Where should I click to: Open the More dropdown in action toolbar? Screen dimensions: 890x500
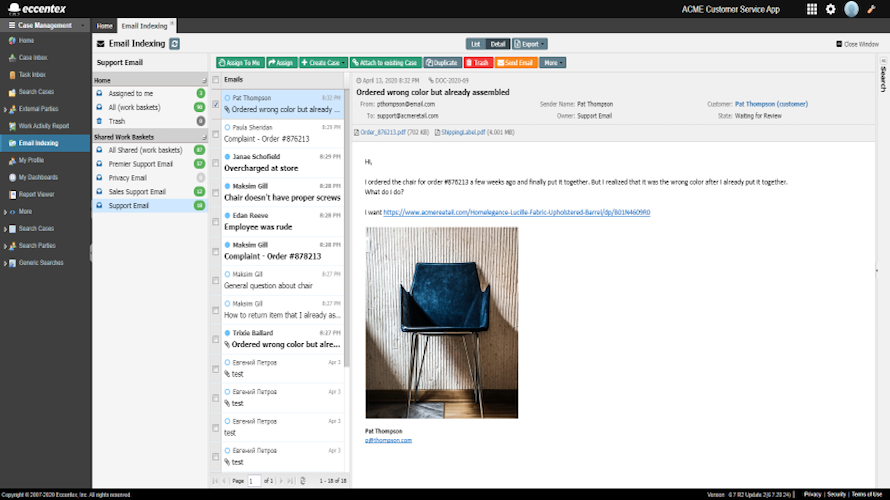(x=552, y=63)
